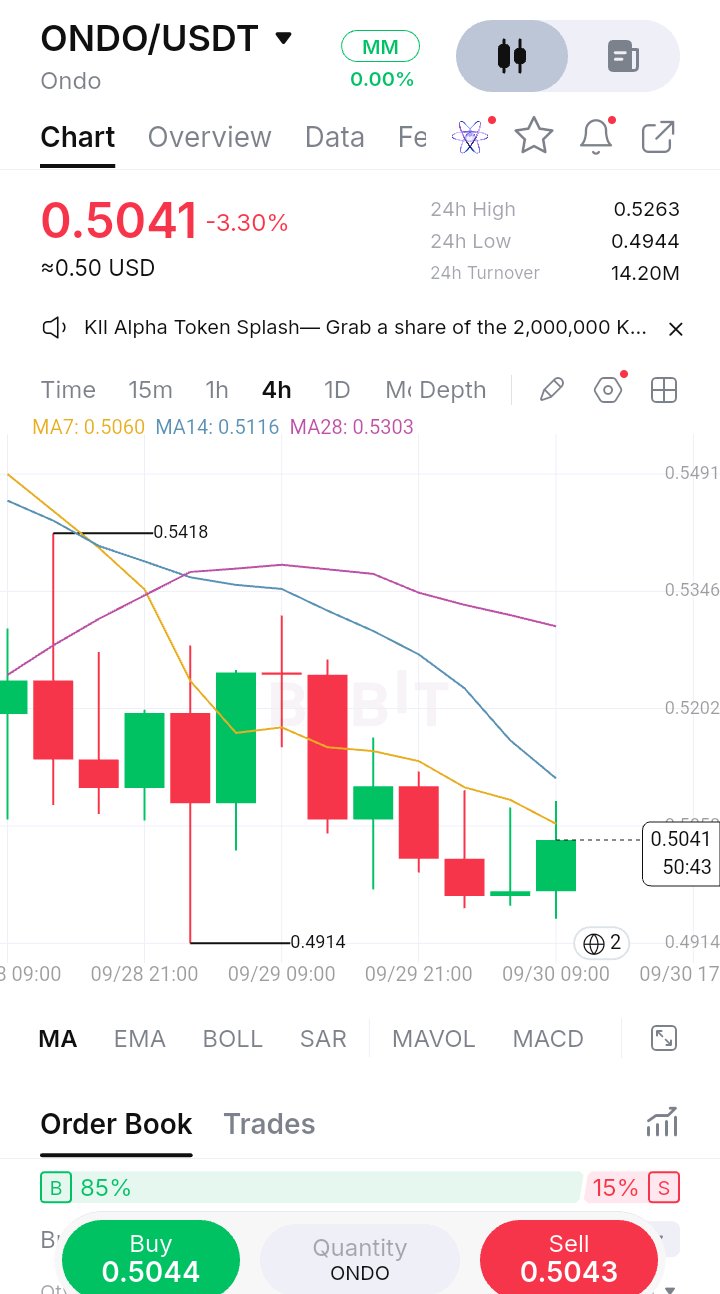The width and height of the screenshot is (720, 1294).
Task: Open the drawing tools pencil icon
Action: (552, 390)
